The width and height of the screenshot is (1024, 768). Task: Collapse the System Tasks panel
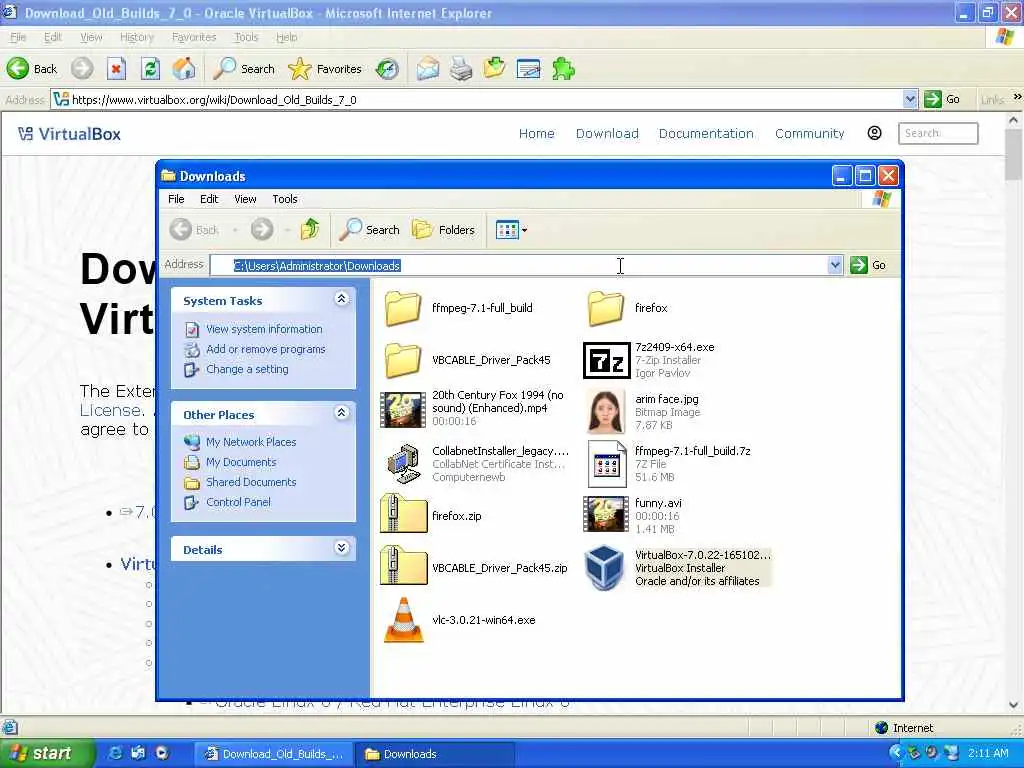tap(341, 299)
